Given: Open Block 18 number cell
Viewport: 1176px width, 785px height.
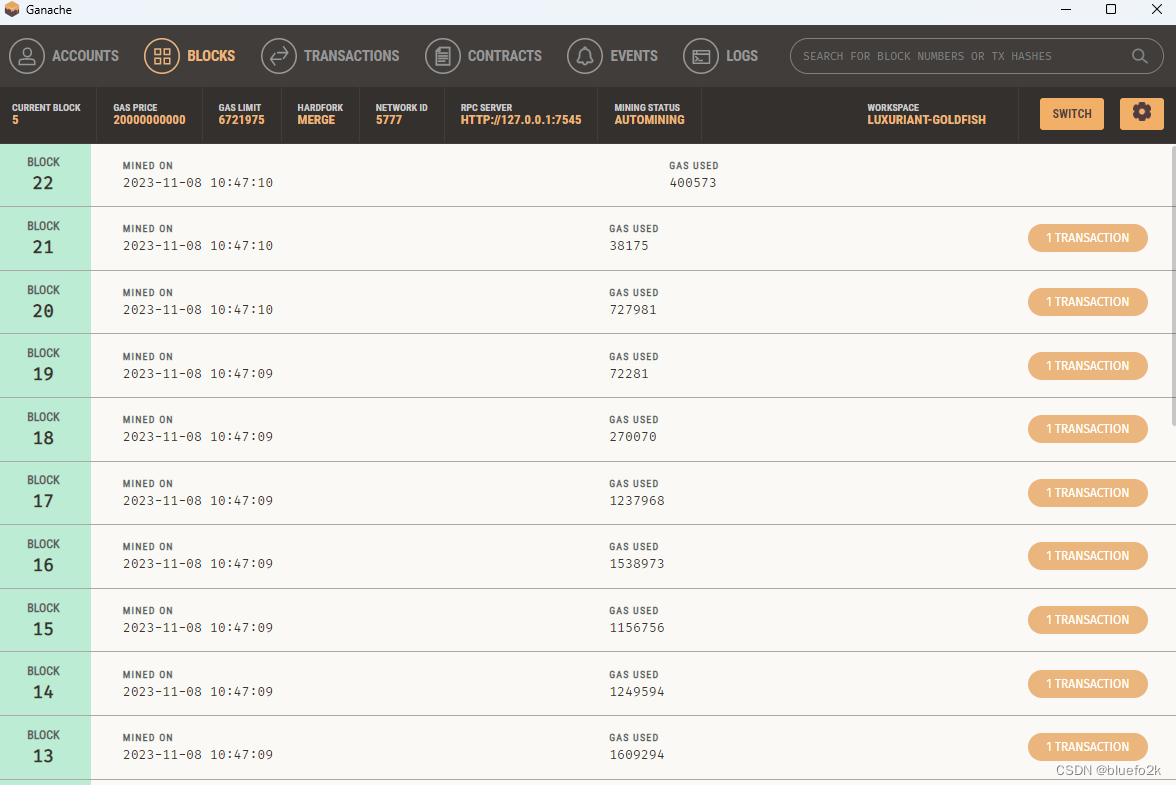Looking at the screenshot, I should pos(45,429).
